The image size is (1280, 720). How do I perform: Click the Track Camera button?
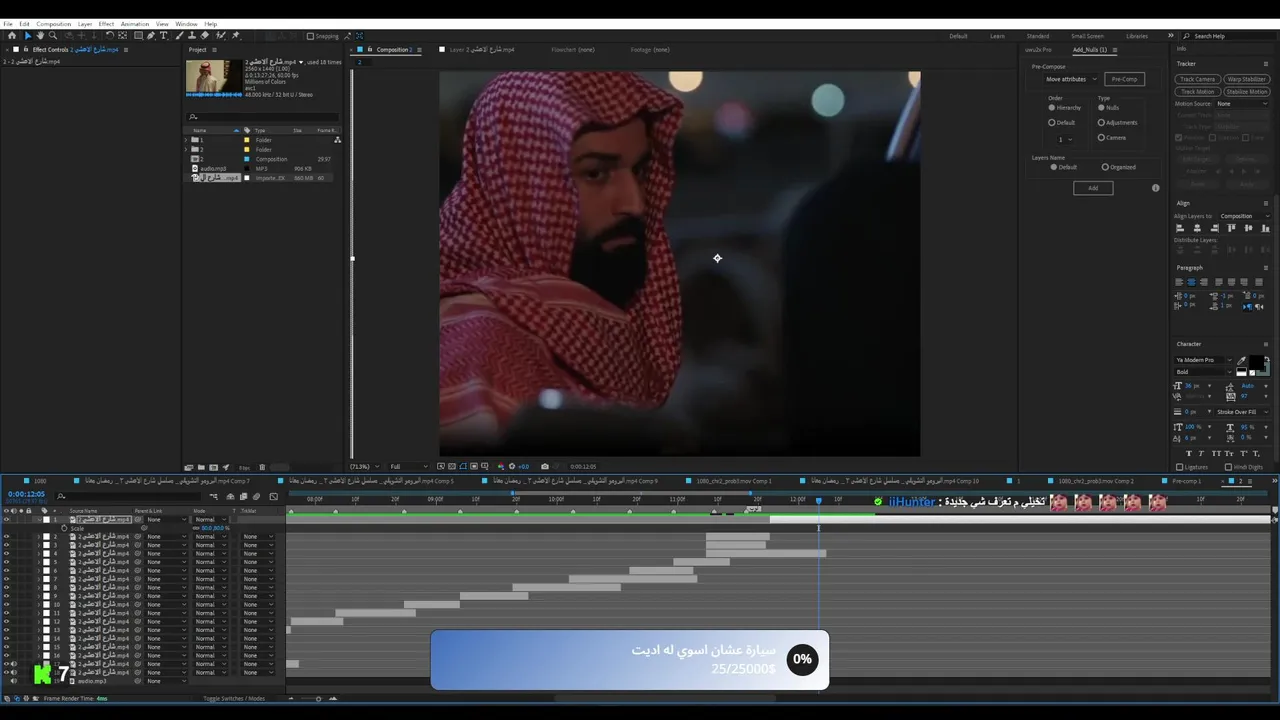1197,79
